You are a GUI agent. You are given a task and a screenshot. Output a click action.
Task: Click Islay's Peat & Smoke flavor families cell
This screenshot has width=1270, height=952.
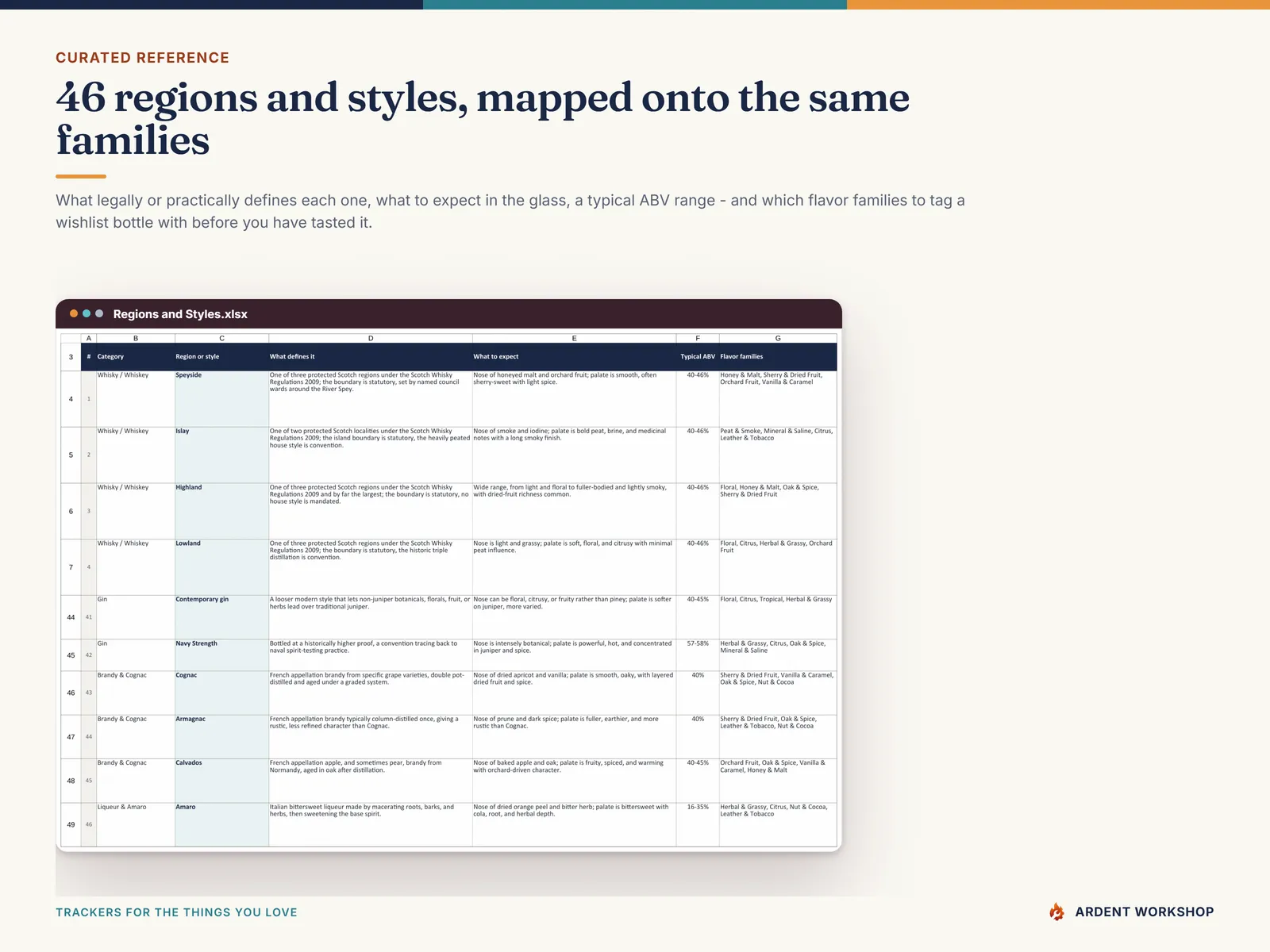[x=778, y=455]
